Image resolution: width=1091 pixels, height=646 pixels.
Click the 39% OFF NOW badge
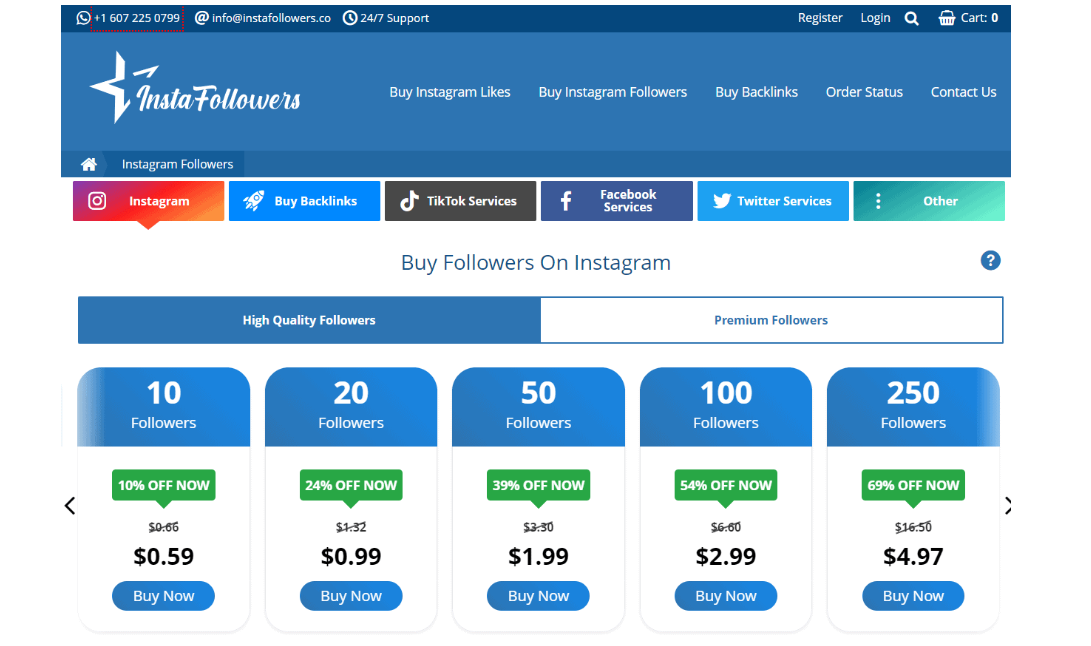tap(539, 485)
